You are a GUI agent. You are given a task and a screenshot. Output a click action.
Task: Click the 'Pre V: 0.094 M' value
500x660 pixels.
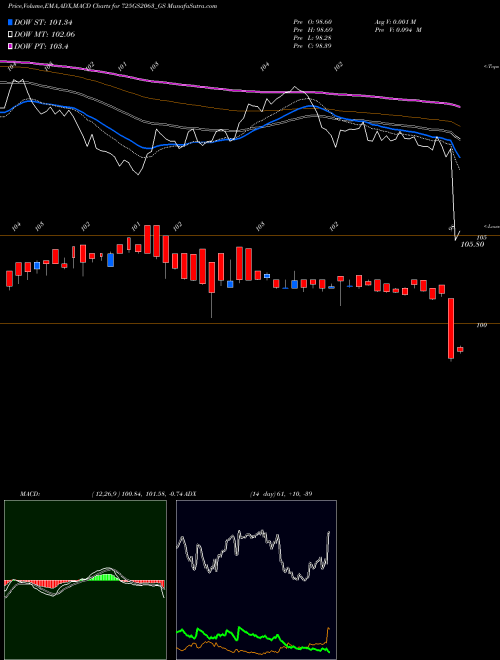coord(398,30)
